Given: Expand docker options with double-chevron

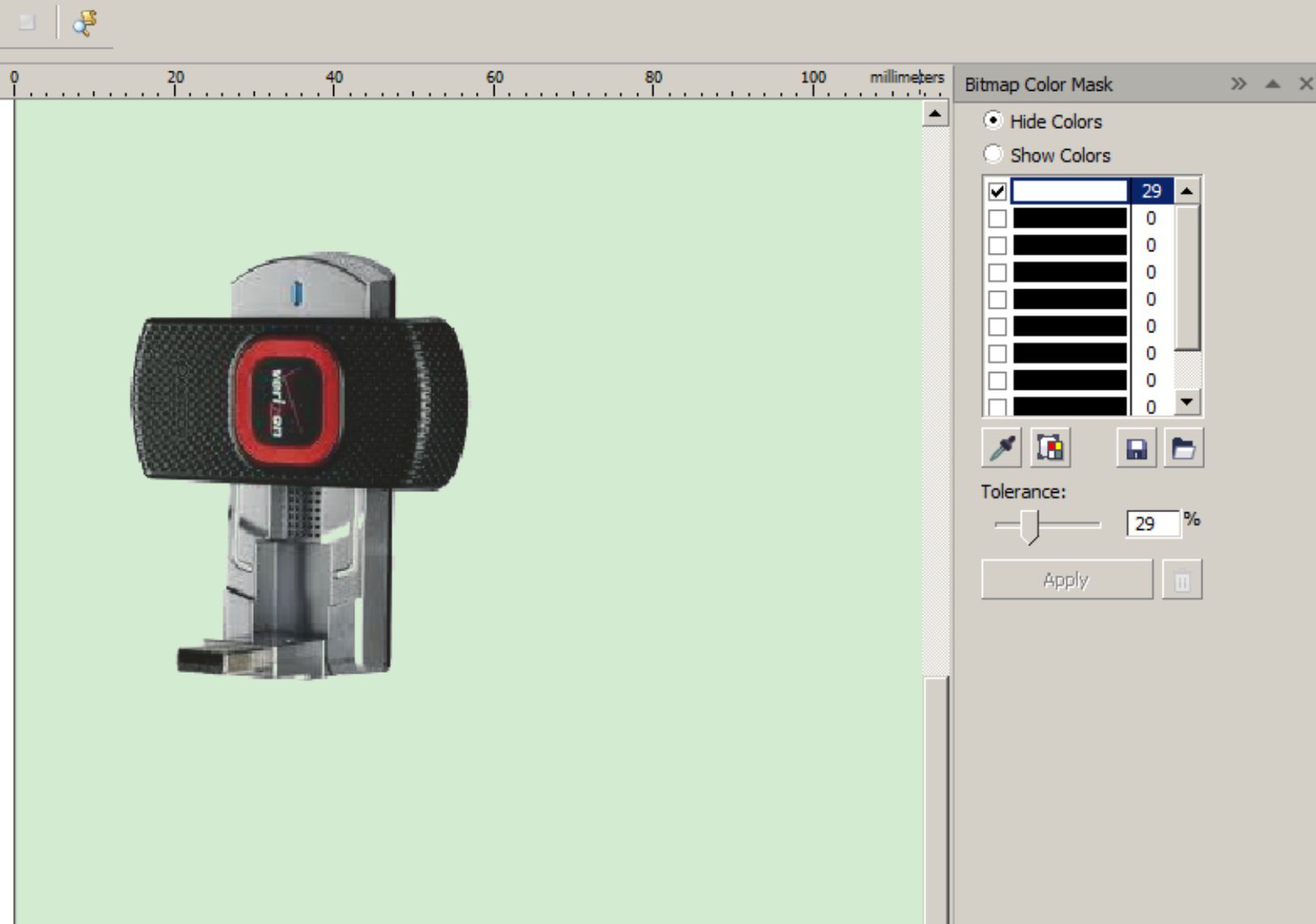Looking at the screenshot, I should coord(1238,83).
